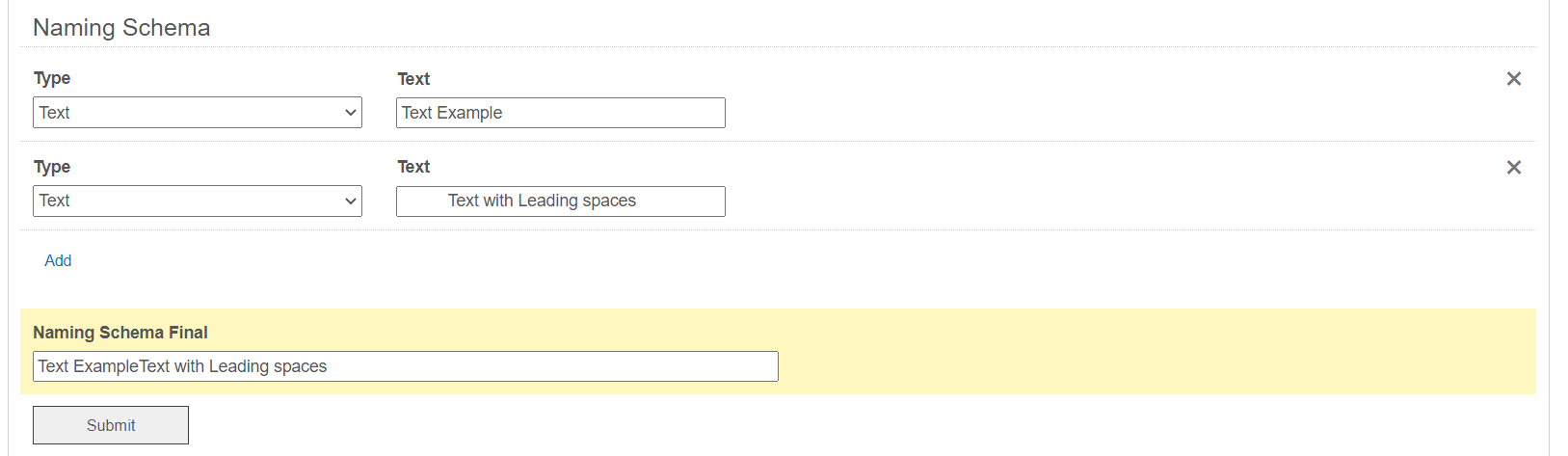The image size is (1568, 456).
Task: Click the chevron on first row's Type dropdown
Action: click(x=350, y=113)
